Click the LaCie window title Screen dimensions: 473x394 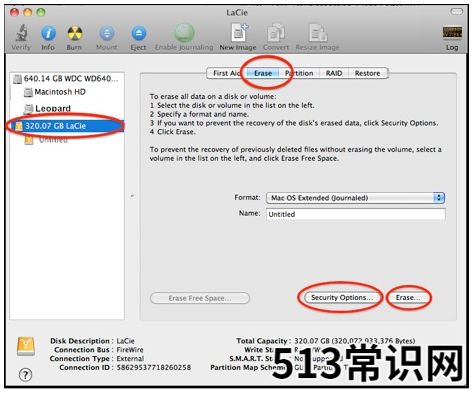(x=237, y=13)
